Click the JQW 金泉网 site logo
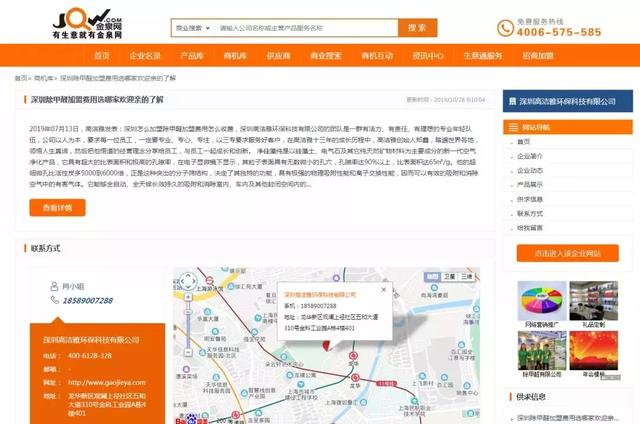The image size is (640, 424). [87, 24]
